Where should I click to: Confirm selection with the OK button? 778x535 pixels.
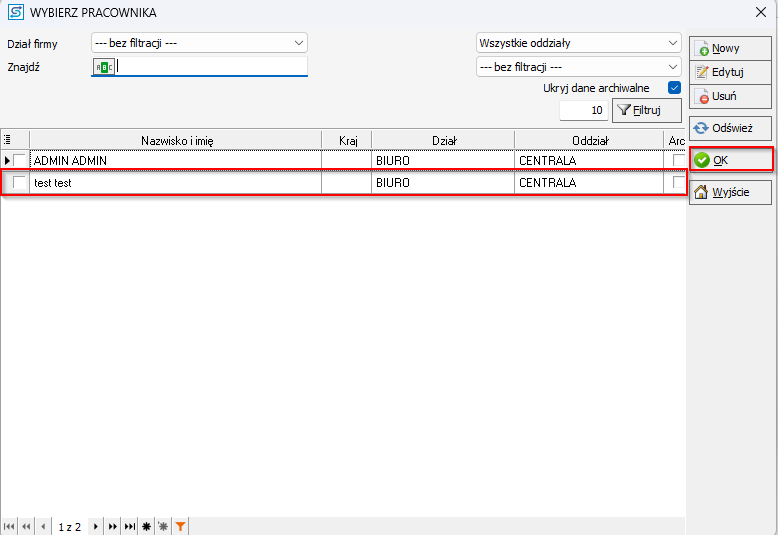(730, 160)
